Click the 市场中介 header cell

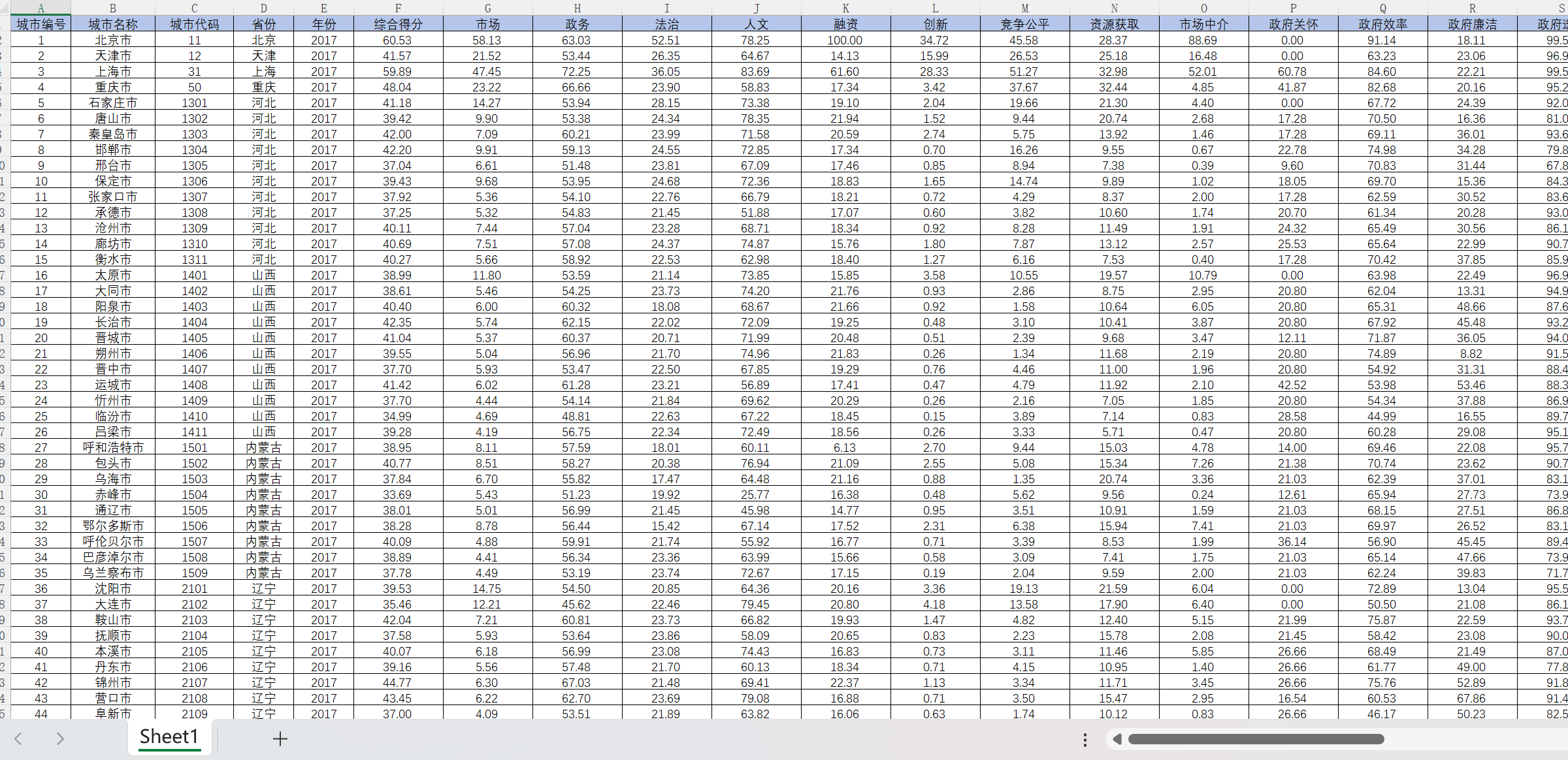(1204, 24)
